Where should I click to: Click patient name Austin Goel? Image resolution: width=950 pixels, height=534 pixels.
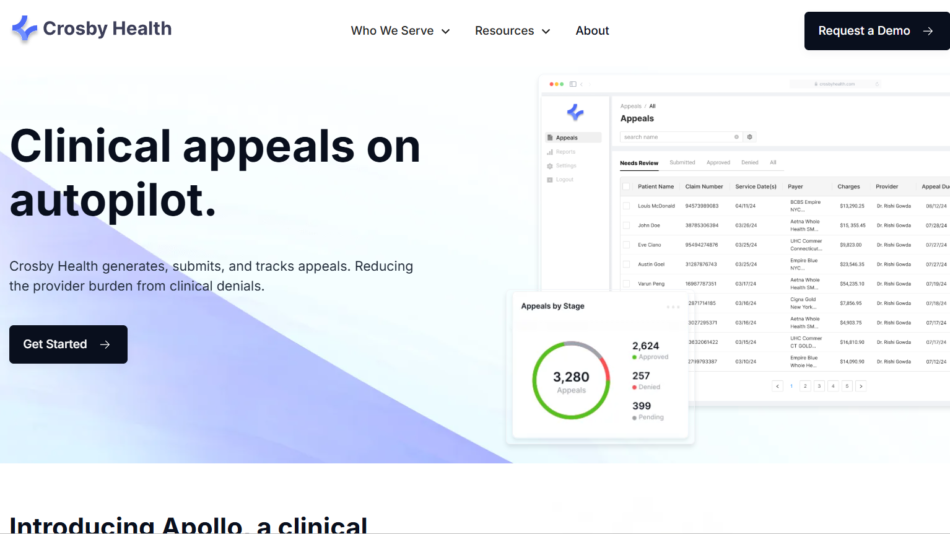coord(651,264)
